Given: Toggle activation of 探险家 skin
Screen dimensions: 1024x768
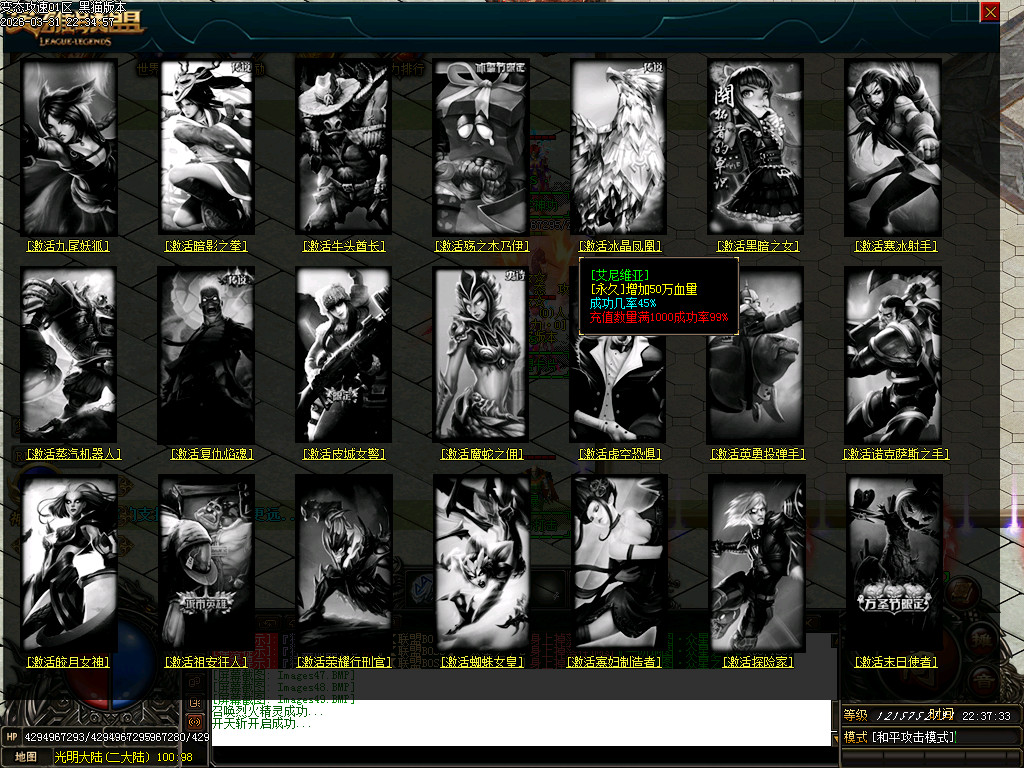Looking at the screenshot, I should point(757,662).
